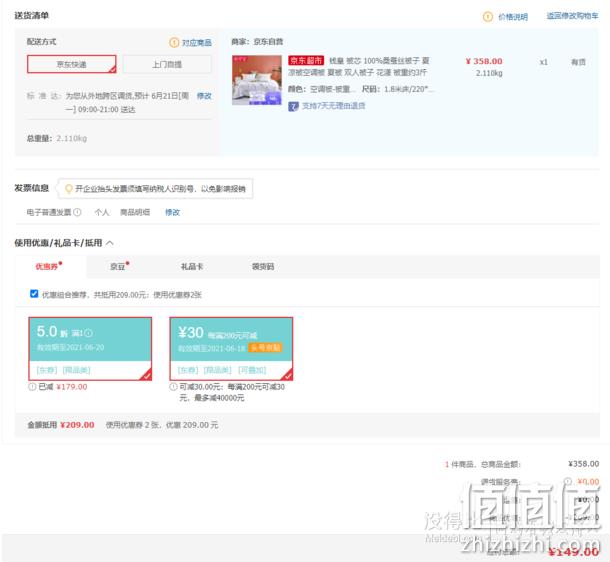Switch to the 优惠券 tab
The image size is (610, 562).
coord(49,266)
